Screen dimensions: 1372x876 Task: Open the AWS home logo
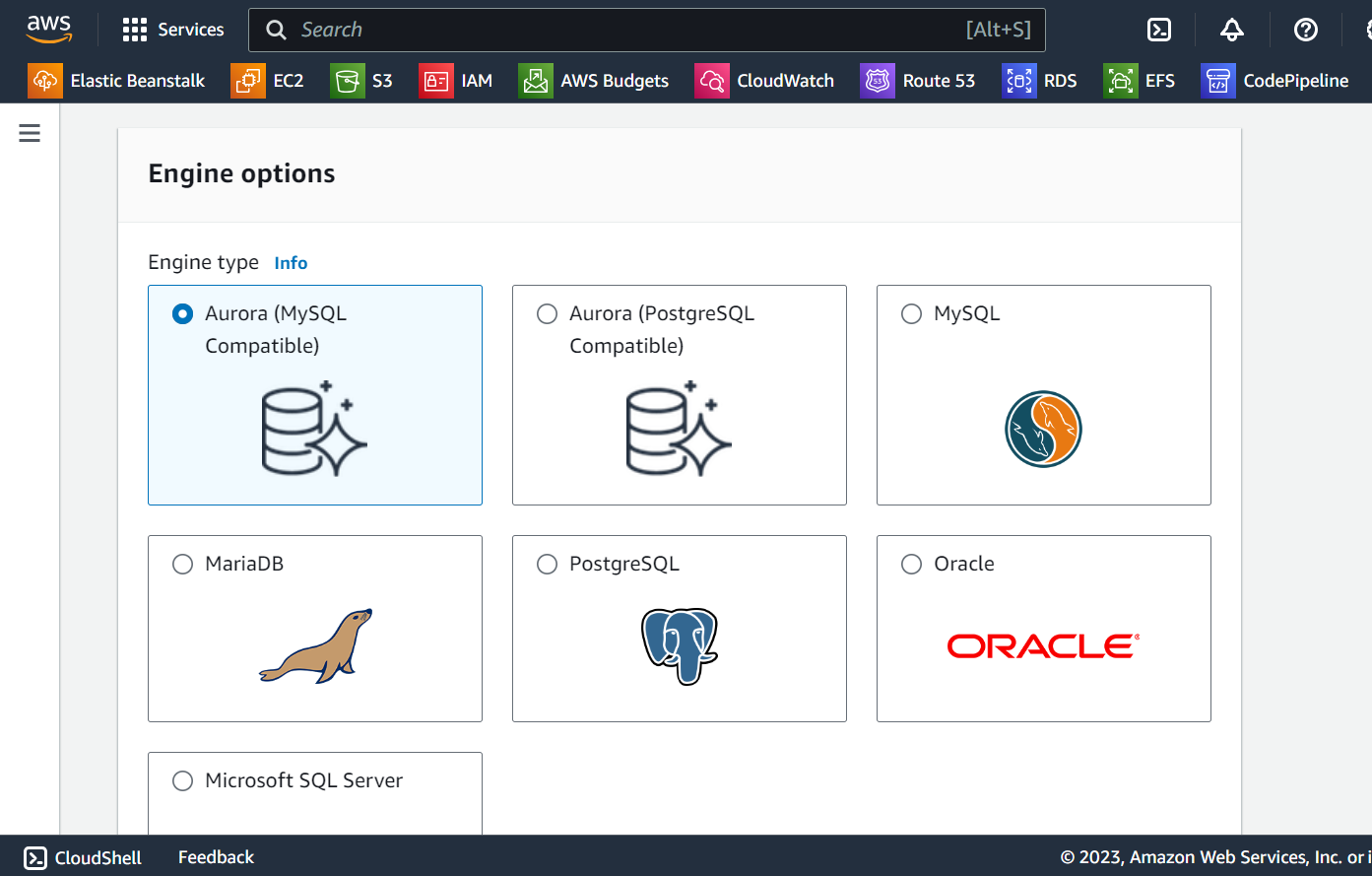[49, 30]
